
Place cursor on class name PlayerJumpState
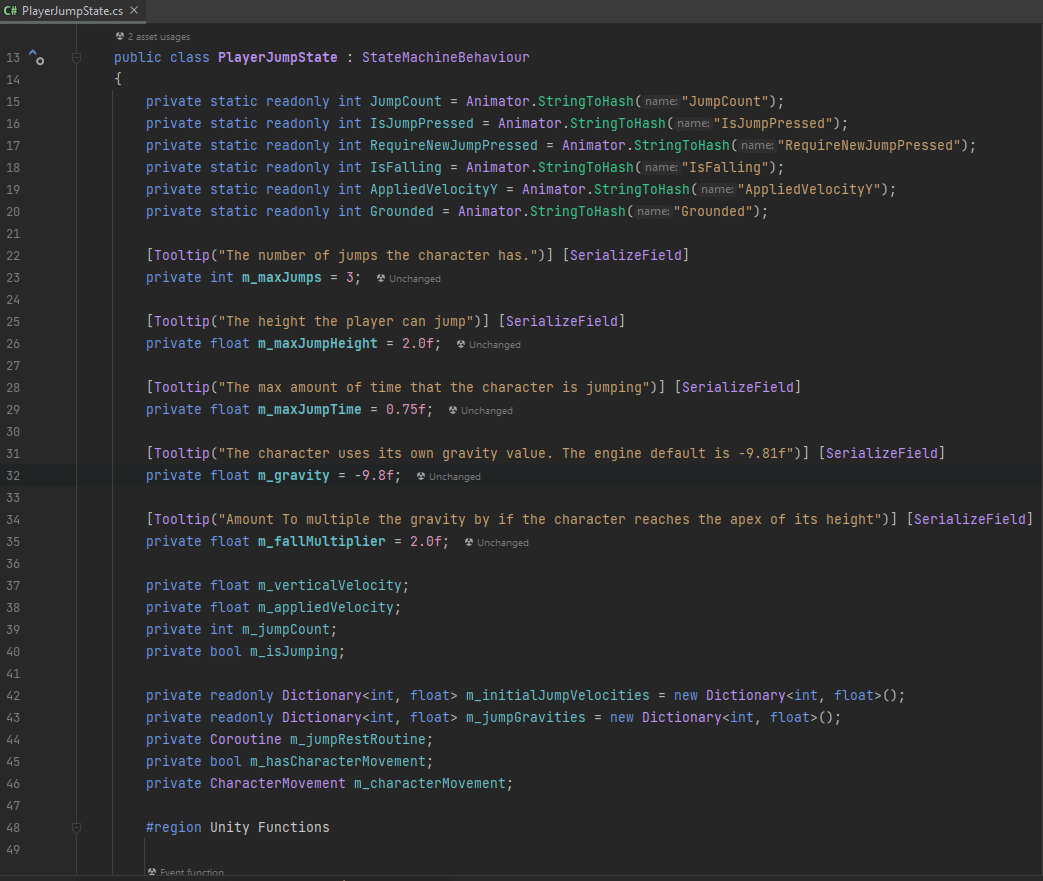277,58
